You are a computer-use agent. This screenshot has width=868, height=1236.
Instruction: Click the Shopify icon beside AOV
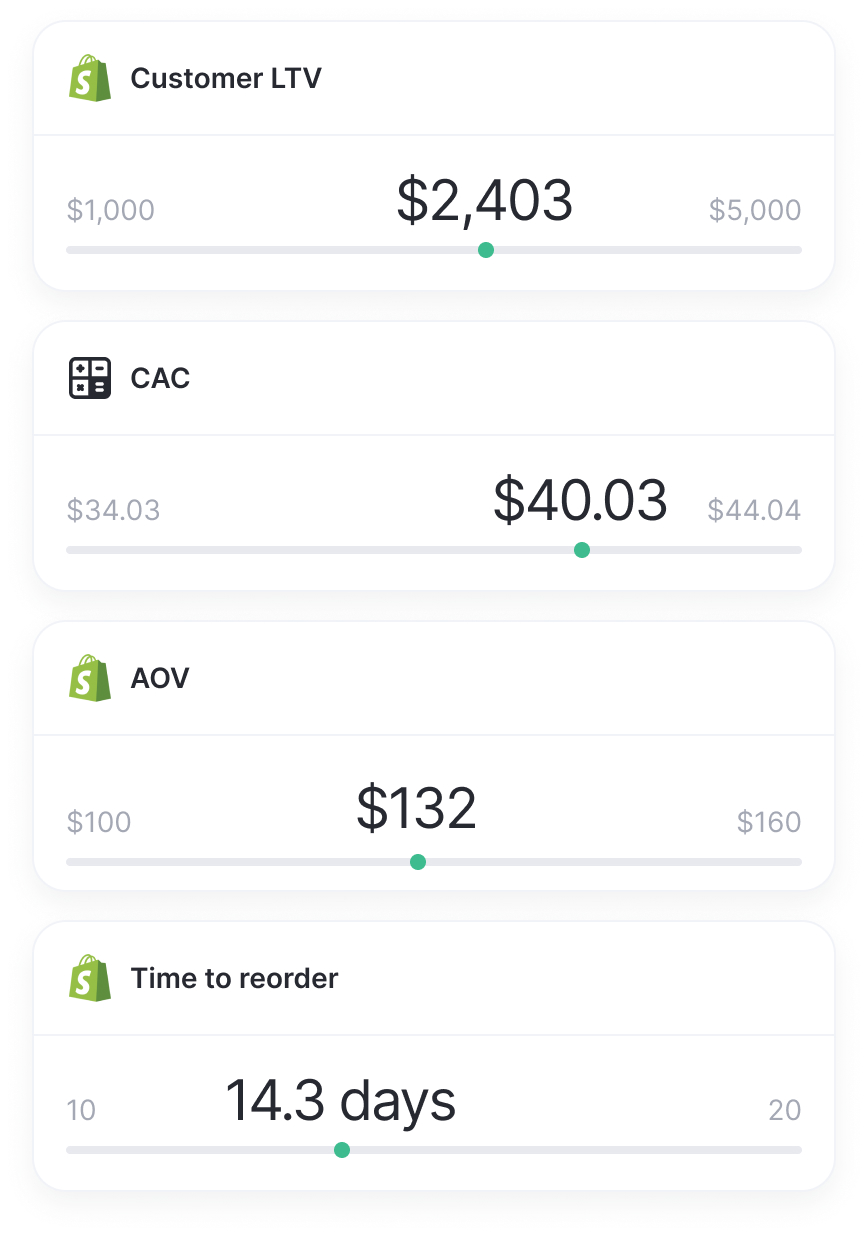[x=90, y=678]
